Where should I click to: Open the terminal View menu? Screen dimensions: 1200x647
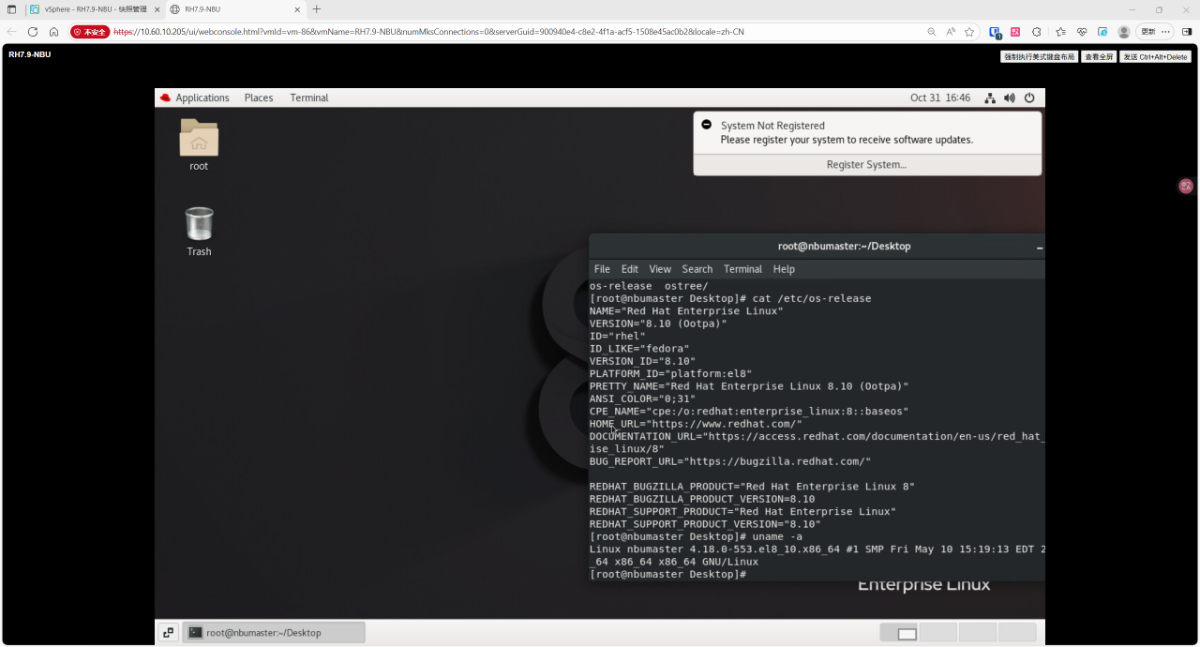click(x=660, y=269)
